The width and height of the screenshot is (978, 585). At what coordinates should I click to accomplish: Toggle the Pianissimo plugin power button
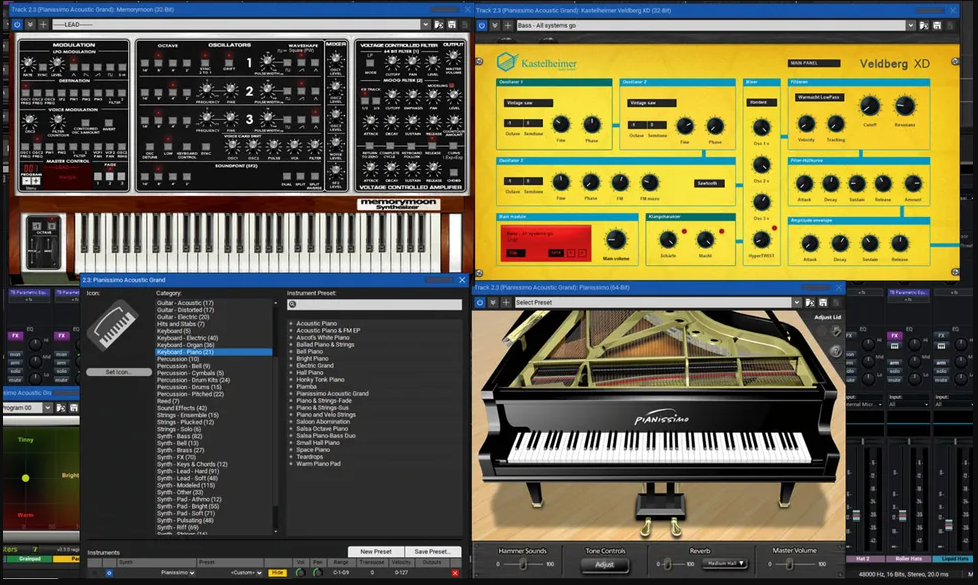coord(481,302)
